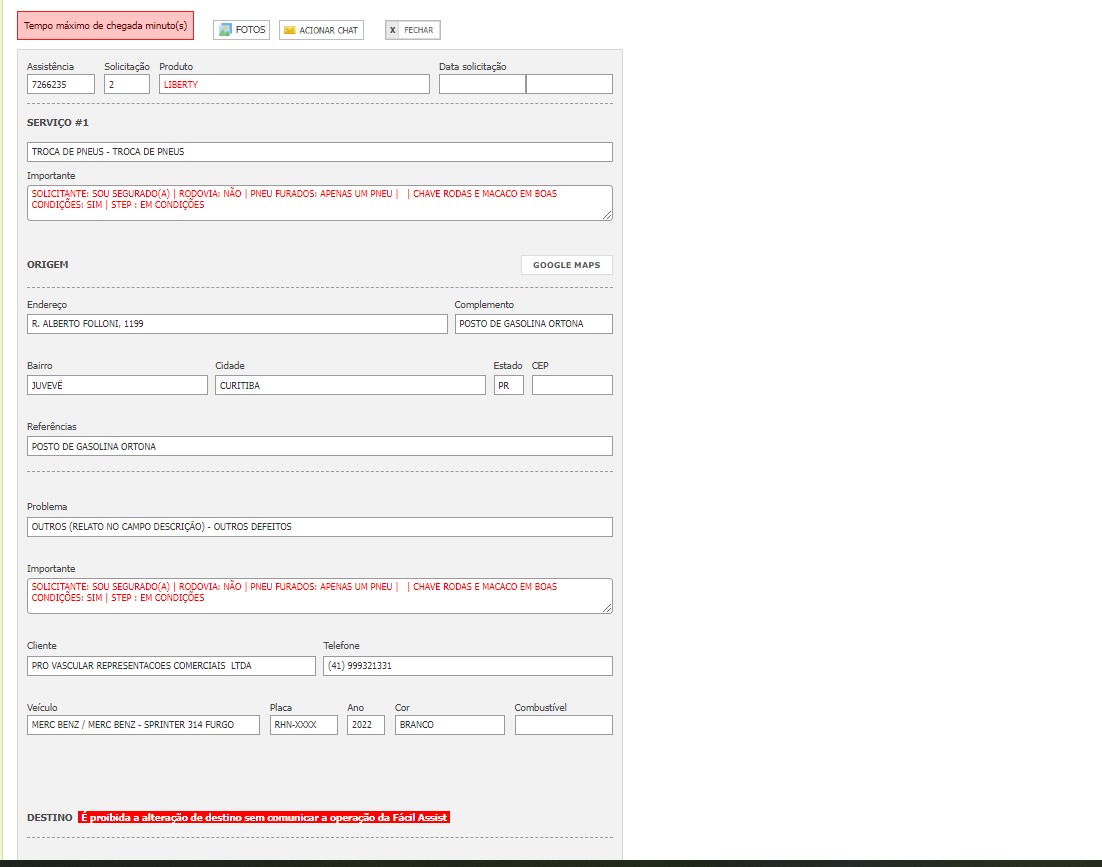Click the ACIONAR CHAT button
The width and height of the screenshot is (1102, 867).
pyautogui.click(x=321, y=30)
